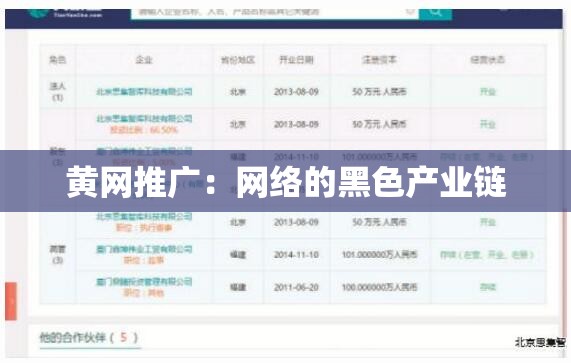Select the date 2011-06-20

pyautogui.click(x=296, y=287)
